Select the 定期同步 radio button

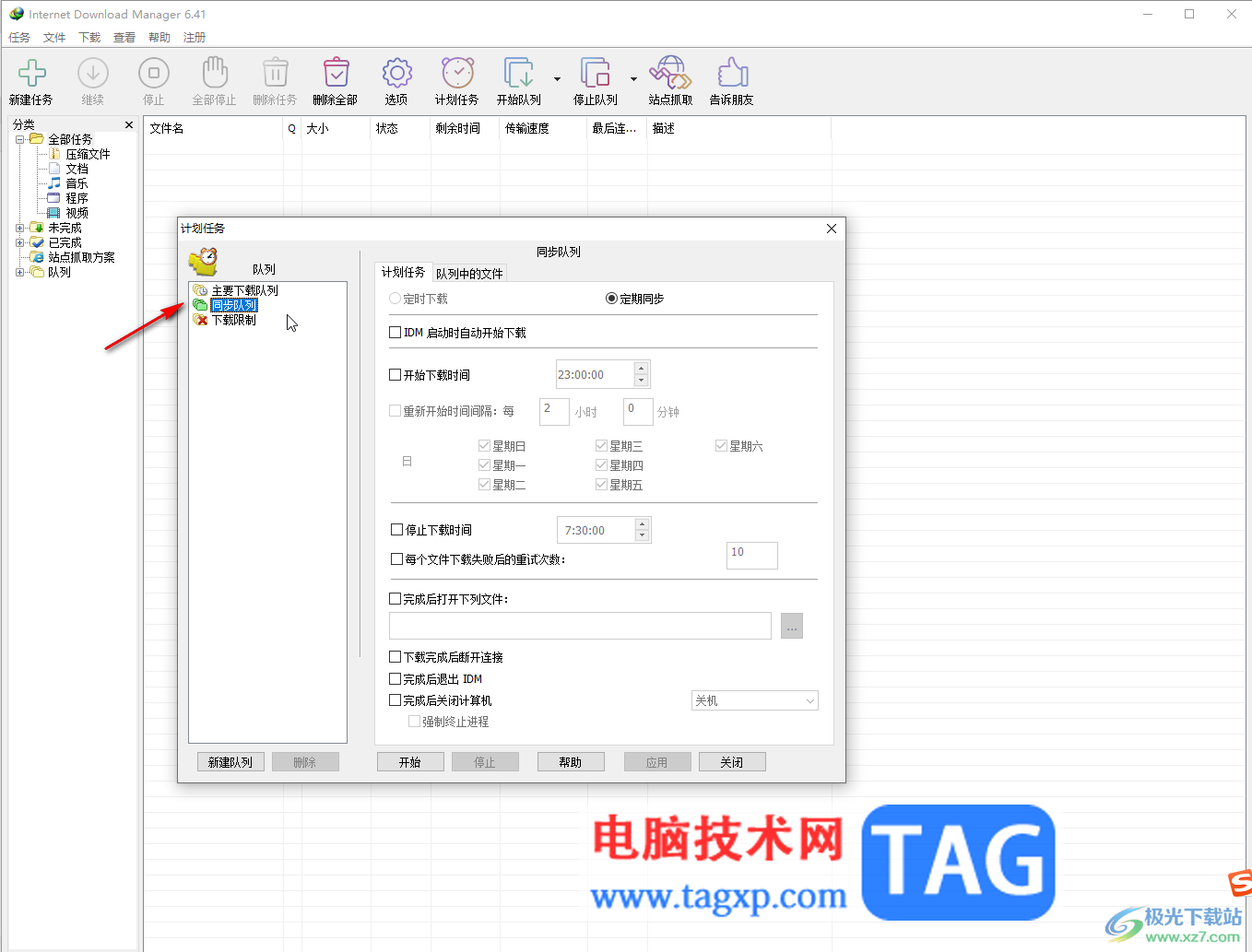click(611, 299)
